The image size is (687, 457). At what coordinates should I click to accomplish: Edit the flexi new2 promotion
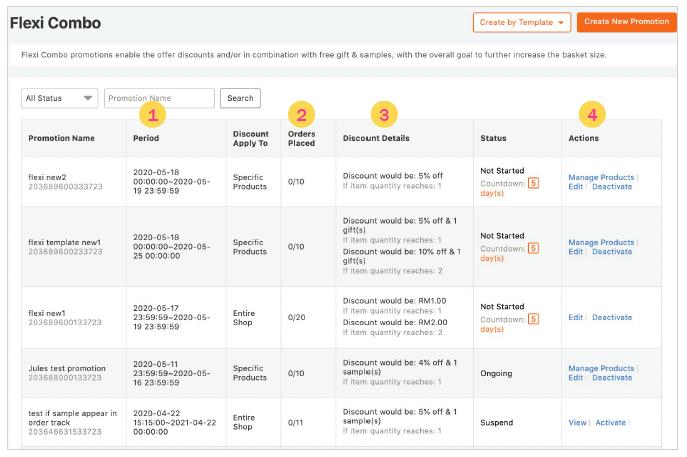point(575,187)
